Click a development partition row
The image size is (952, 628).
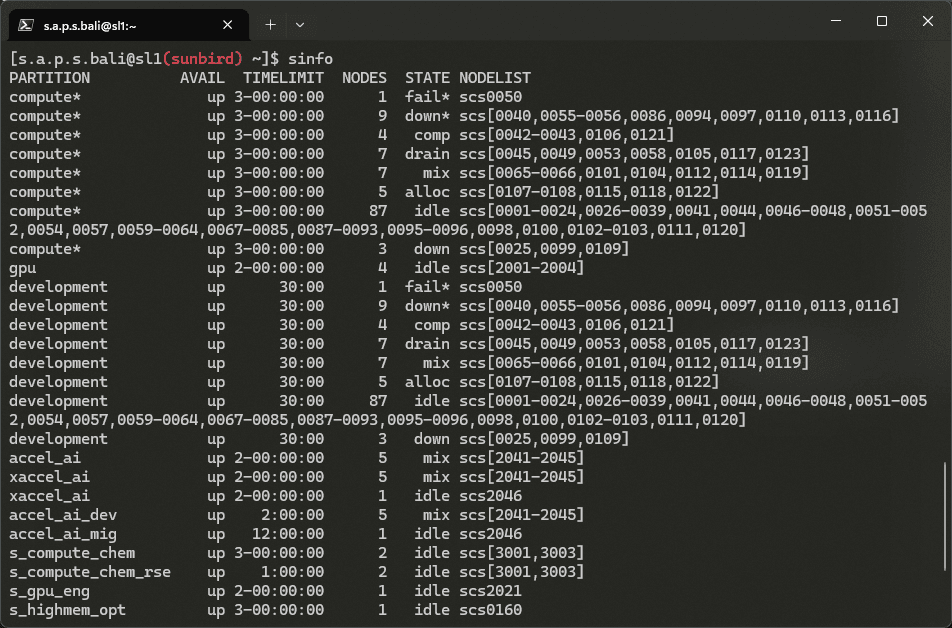[x=58, y=287]
